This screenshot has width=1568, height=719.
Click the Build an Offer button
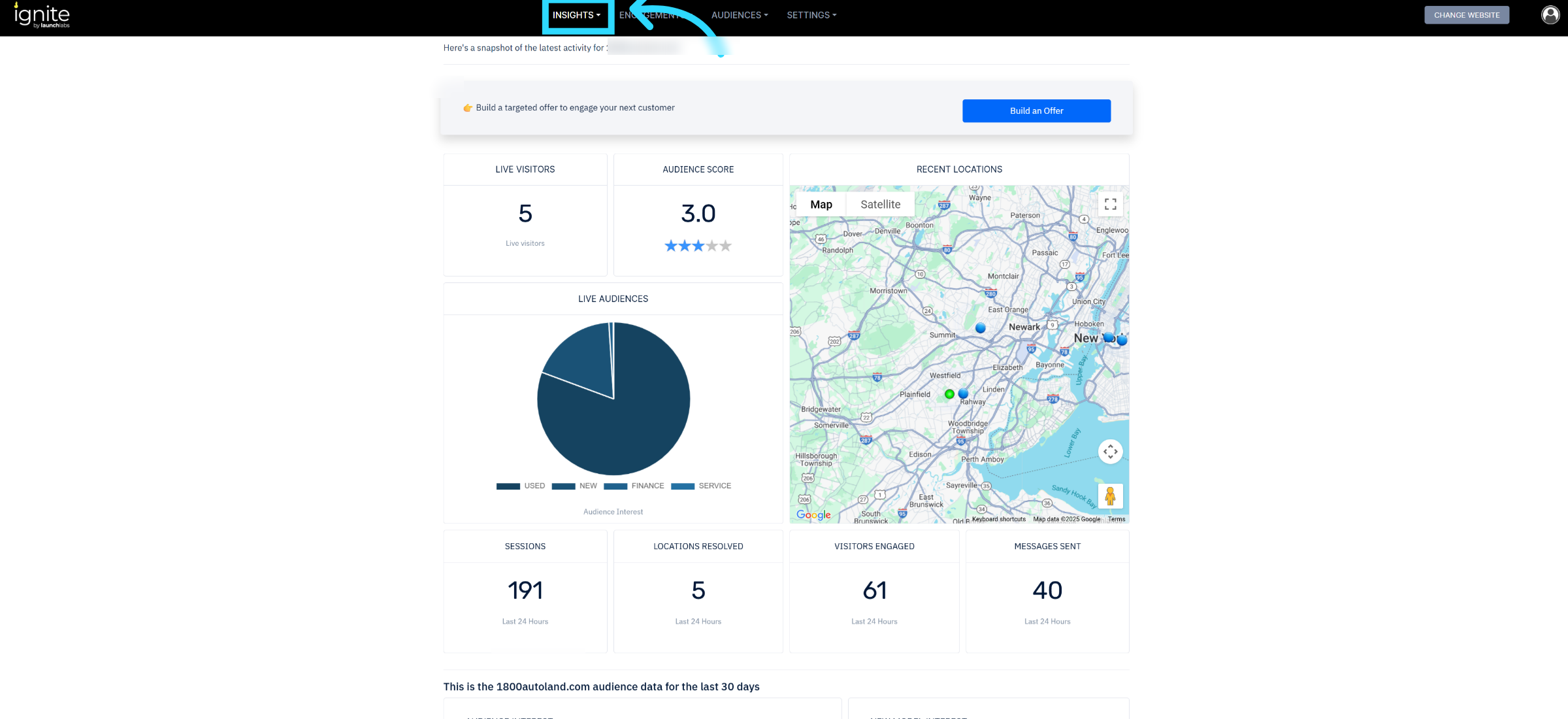coord(1036,111)
